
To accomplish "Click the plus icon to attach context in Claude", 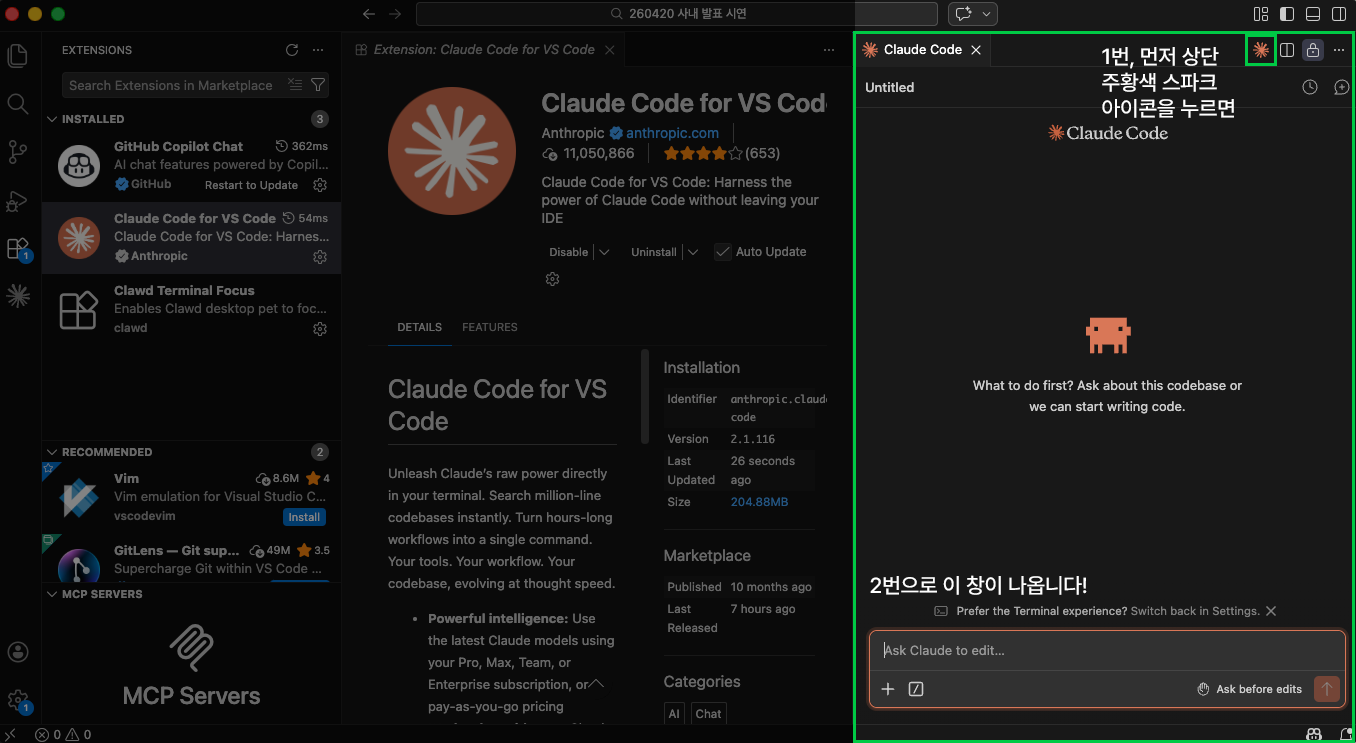I will pyautogui.click(x=888, y=689).
